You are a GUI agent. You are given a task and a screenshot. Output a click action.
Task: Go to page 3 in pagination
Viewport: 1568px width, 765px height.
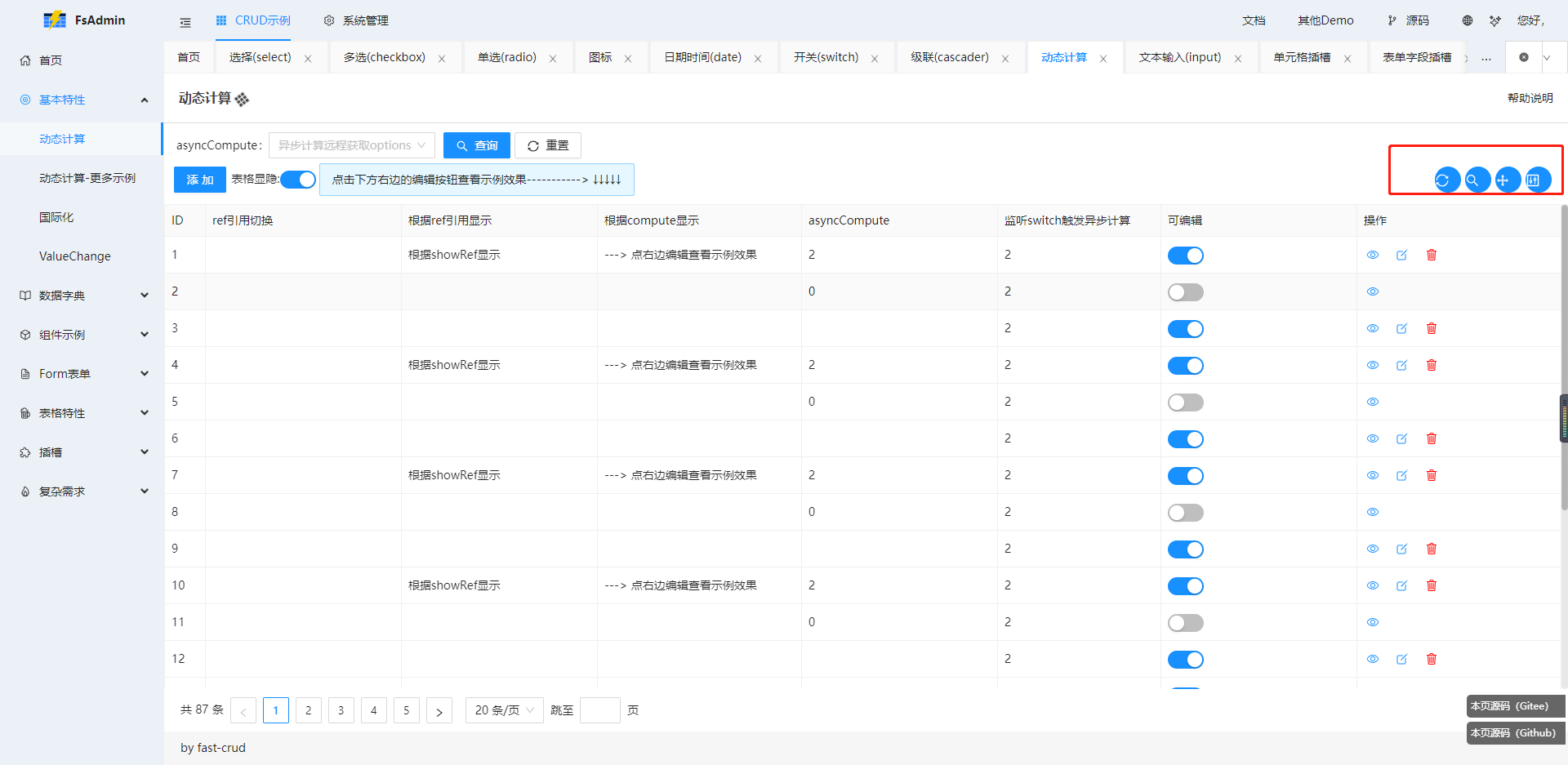point(341,710)
